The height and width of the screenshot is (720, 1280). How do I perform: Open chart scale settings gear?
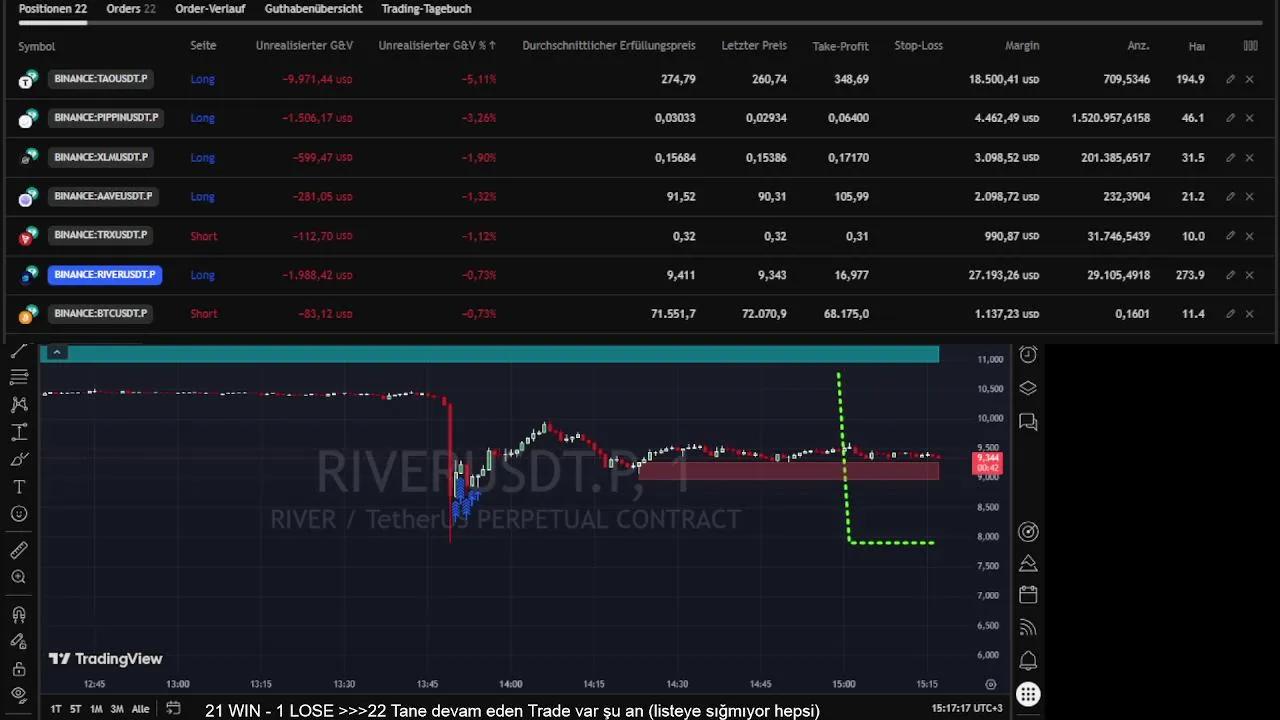point(991,685)
